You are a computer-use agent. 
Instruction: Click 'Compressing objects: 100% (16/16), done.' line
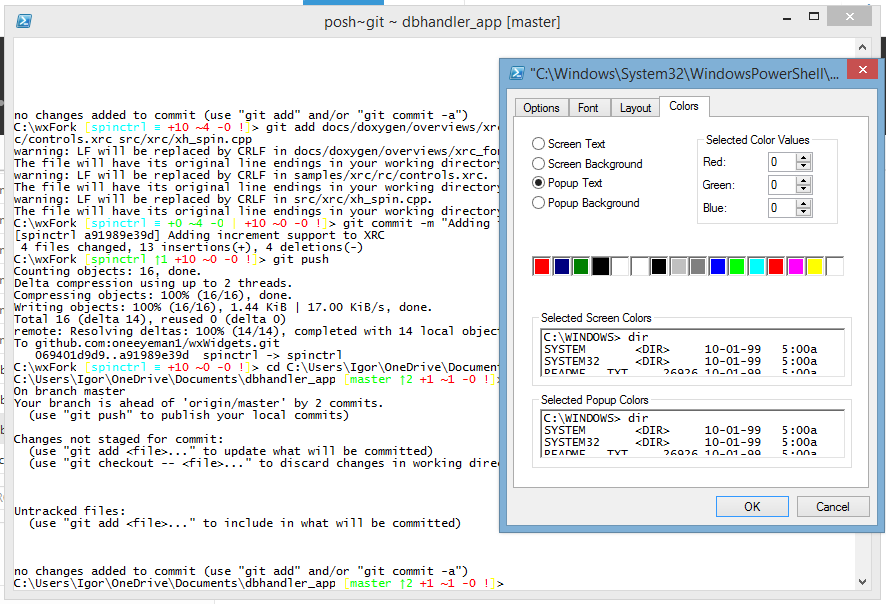153,295
